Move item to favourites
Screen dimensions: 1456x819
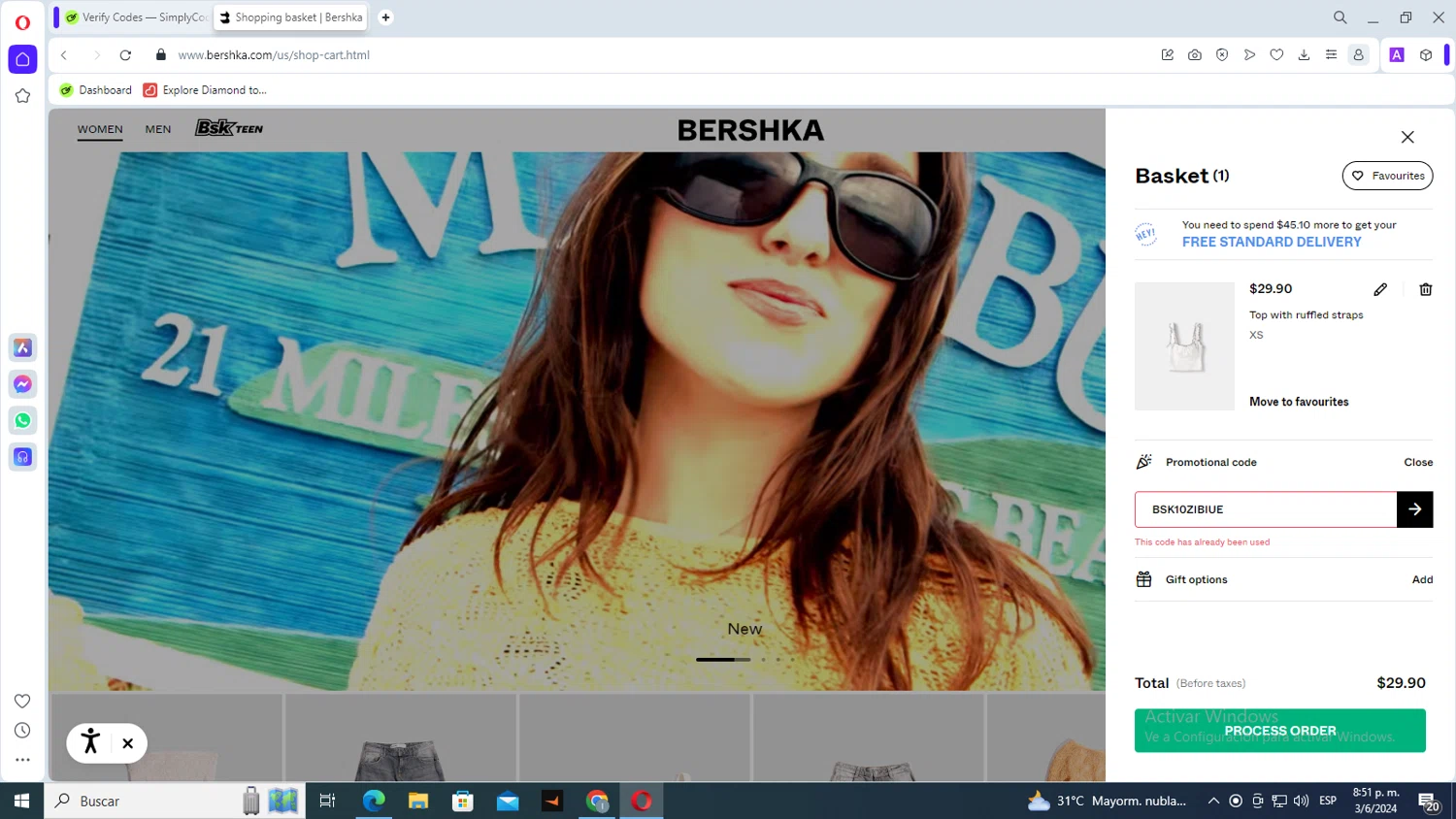coord(1299,402)
